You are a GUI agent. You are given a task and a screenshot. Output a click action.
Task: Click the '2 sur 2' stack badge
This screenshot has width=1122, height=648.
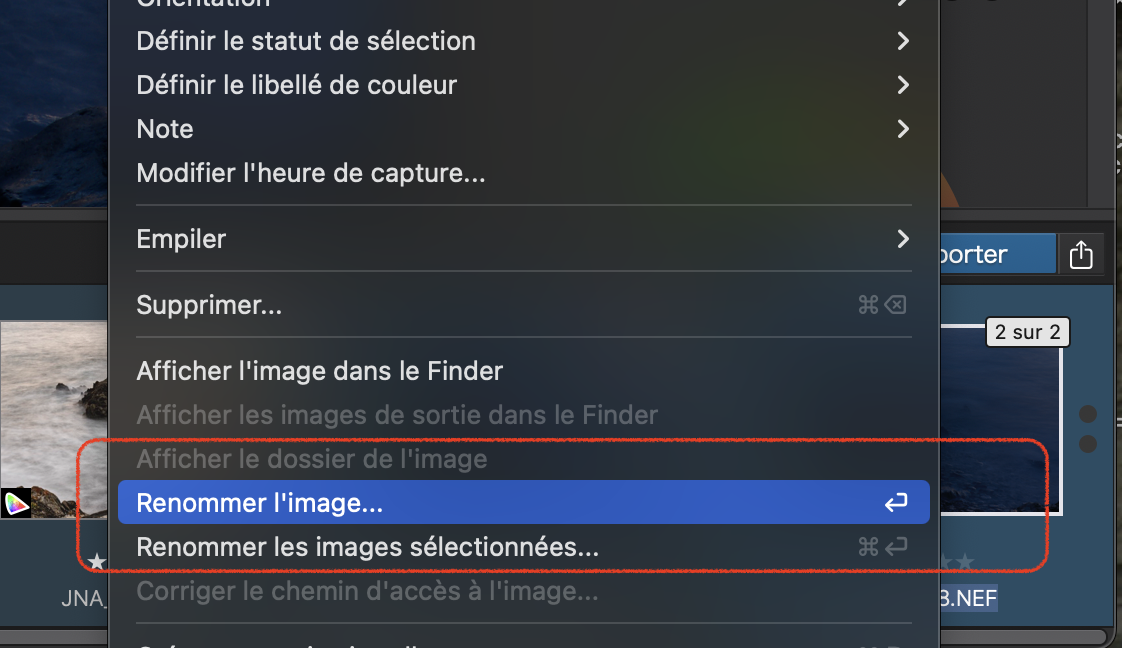click(x=1027, y=333)
